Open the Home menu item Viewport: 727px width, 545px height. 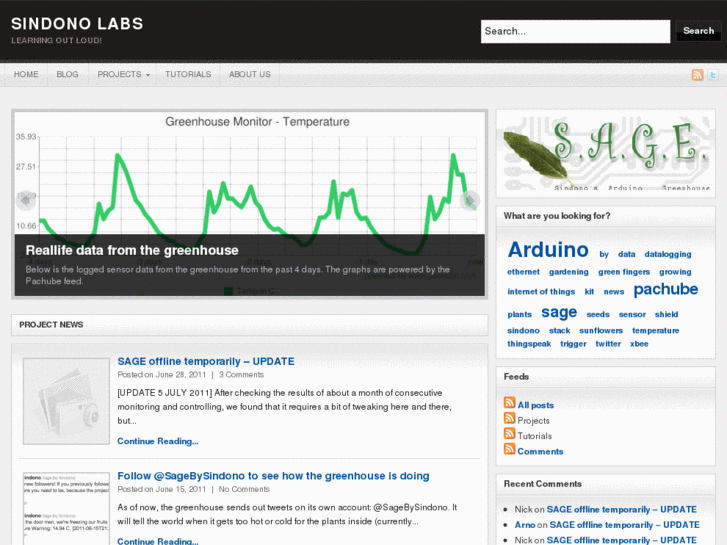point(26,74)
